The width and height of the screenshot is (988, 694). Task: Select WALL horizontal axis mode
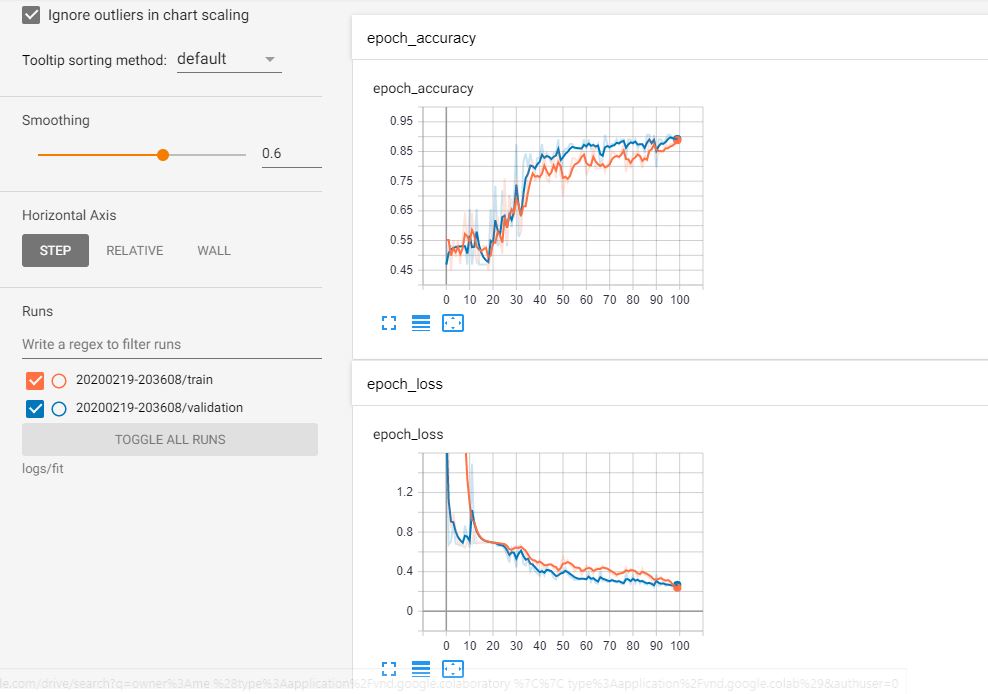(214, 250)
